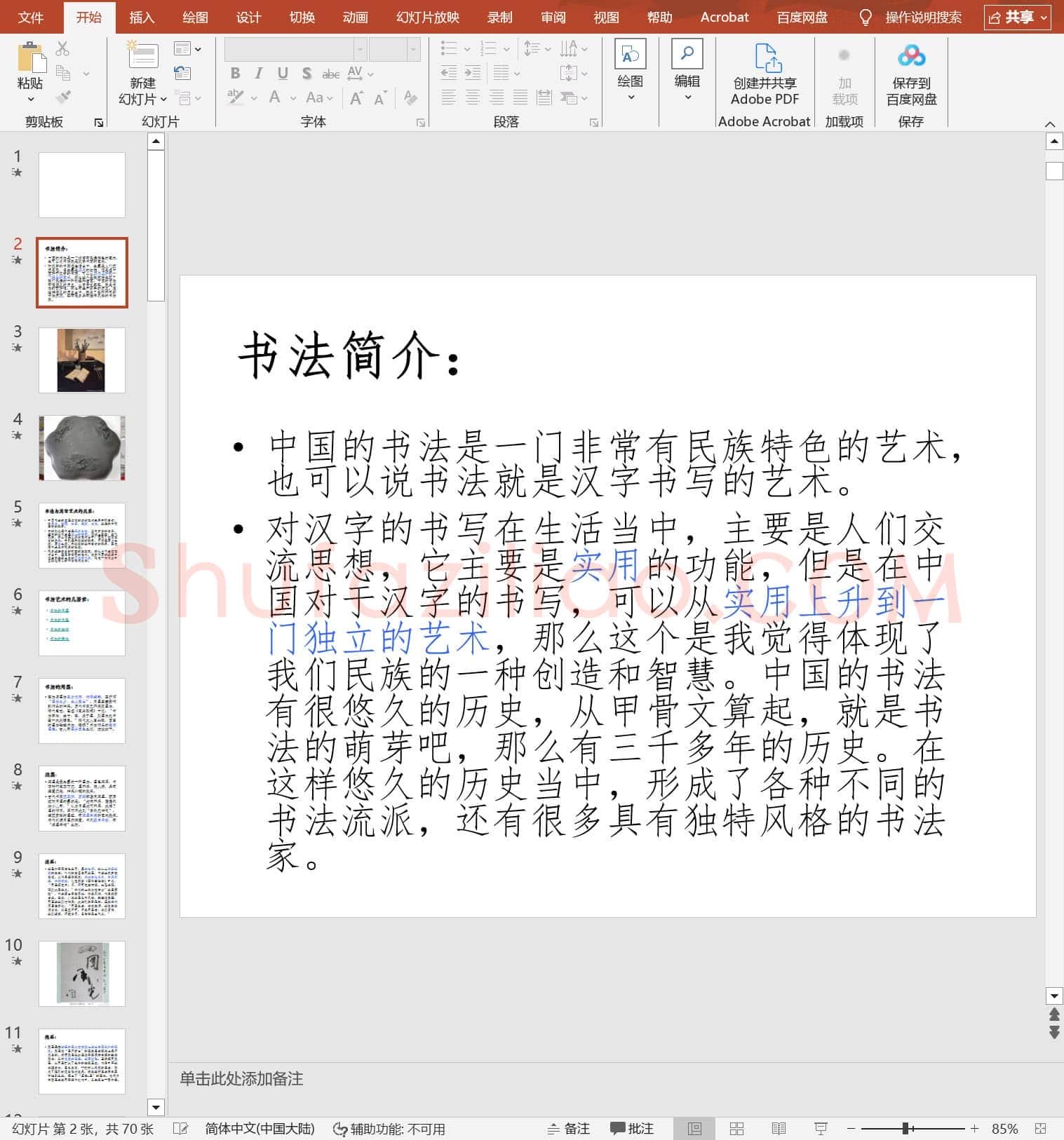
Task: Click the zoom slider handle
Action: (905, 1129)
